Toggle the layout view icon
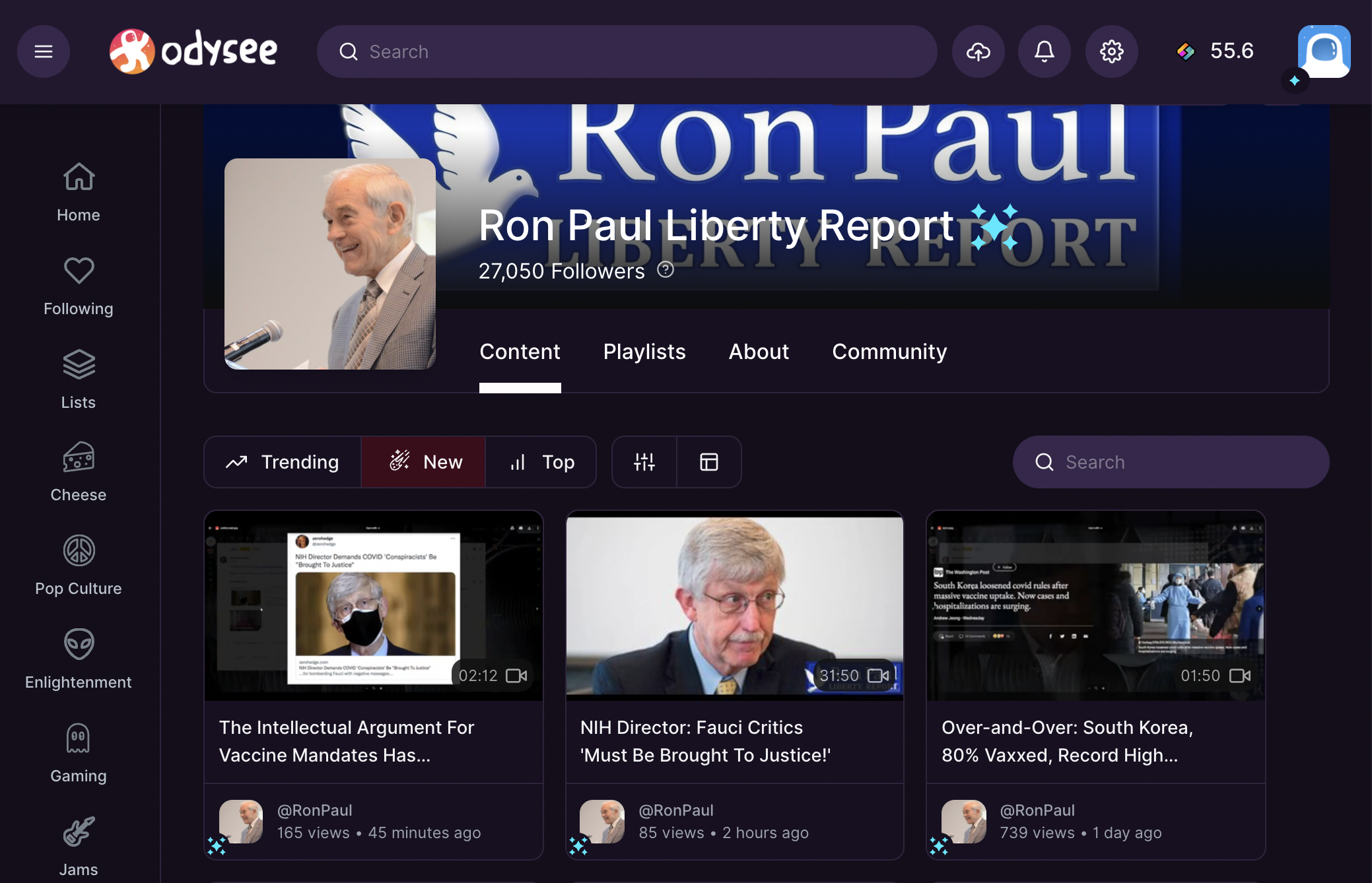 tap(709, 462)
